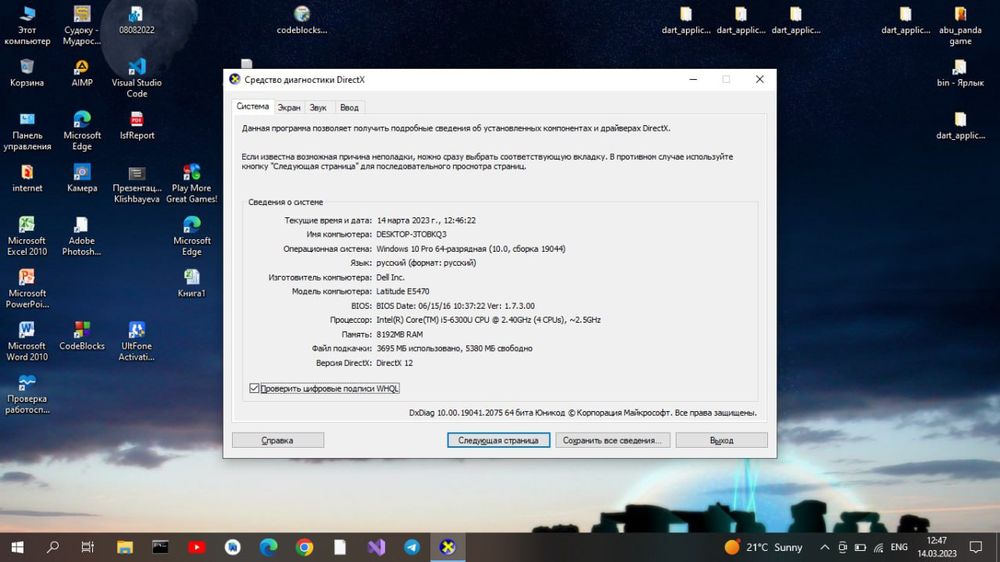Launch AIMP from the desktop
The image size is (1000, 562).
[x=82, y=73]
